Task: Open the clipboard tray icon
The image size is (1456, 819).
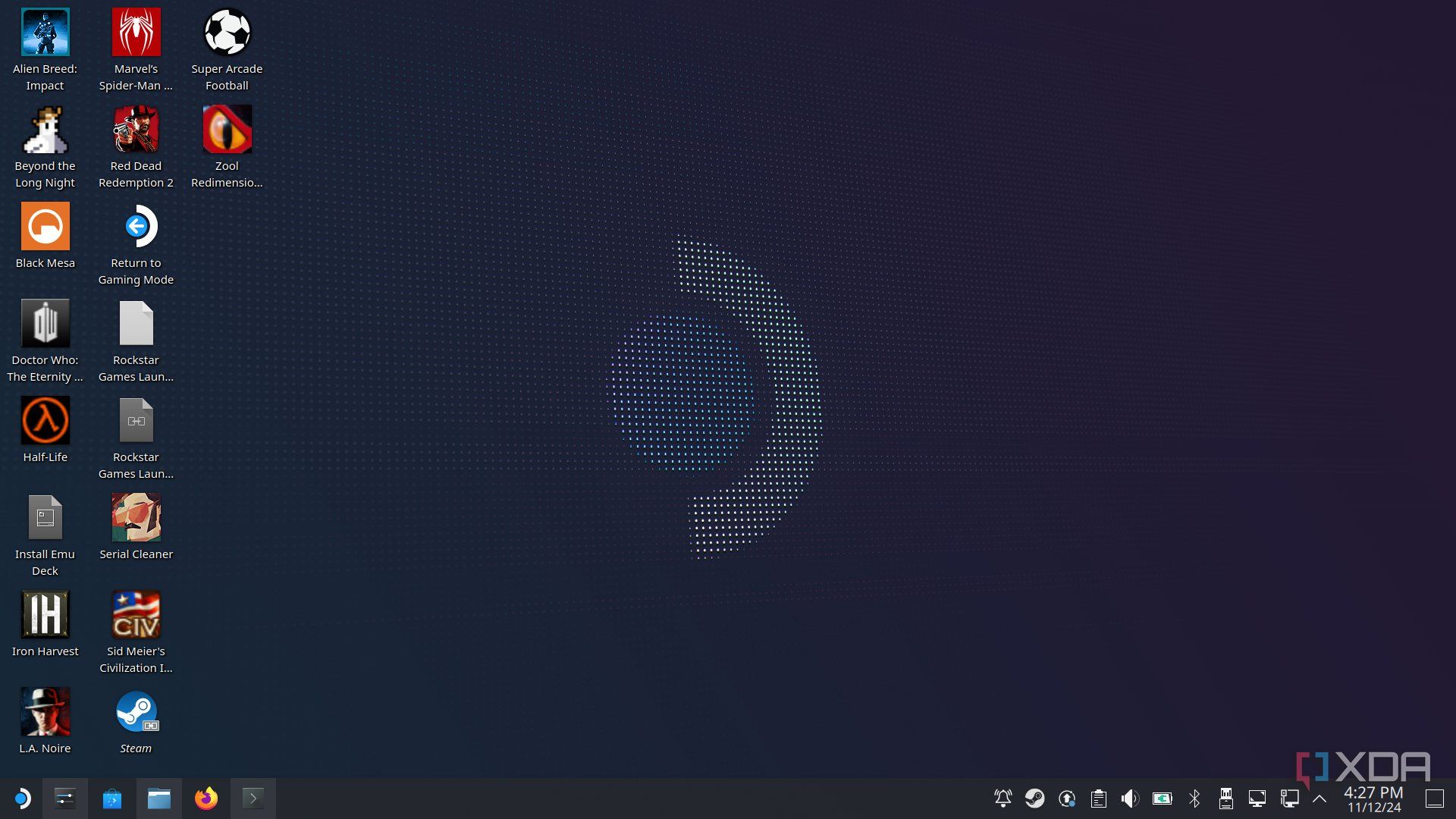Action: pos(1099,799)
